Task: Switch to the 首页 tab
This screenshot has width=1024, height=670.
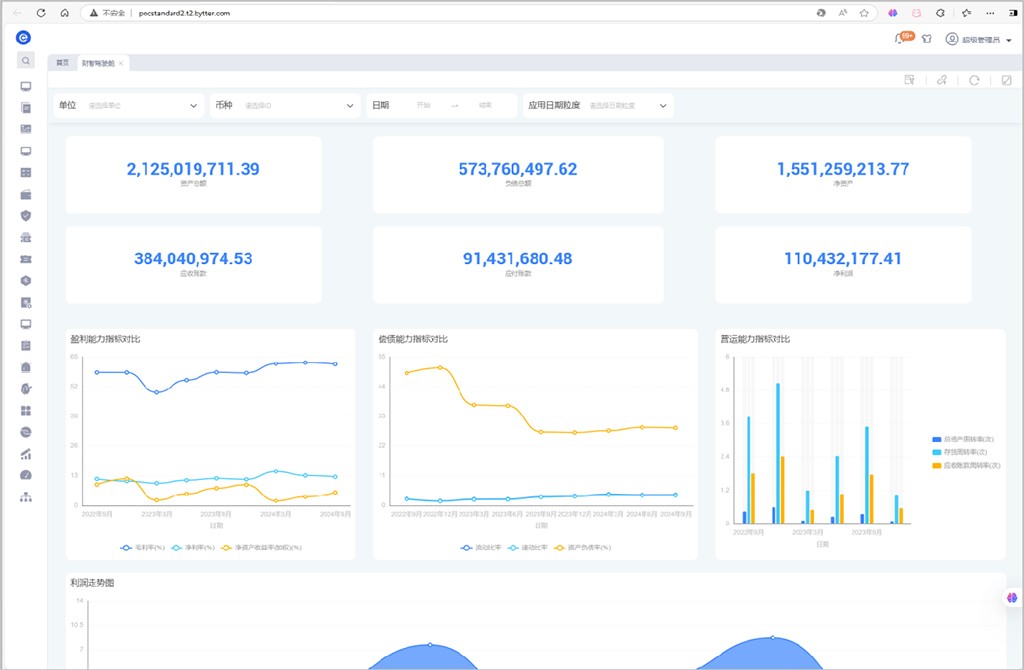Action: click(x=62, y=63)
